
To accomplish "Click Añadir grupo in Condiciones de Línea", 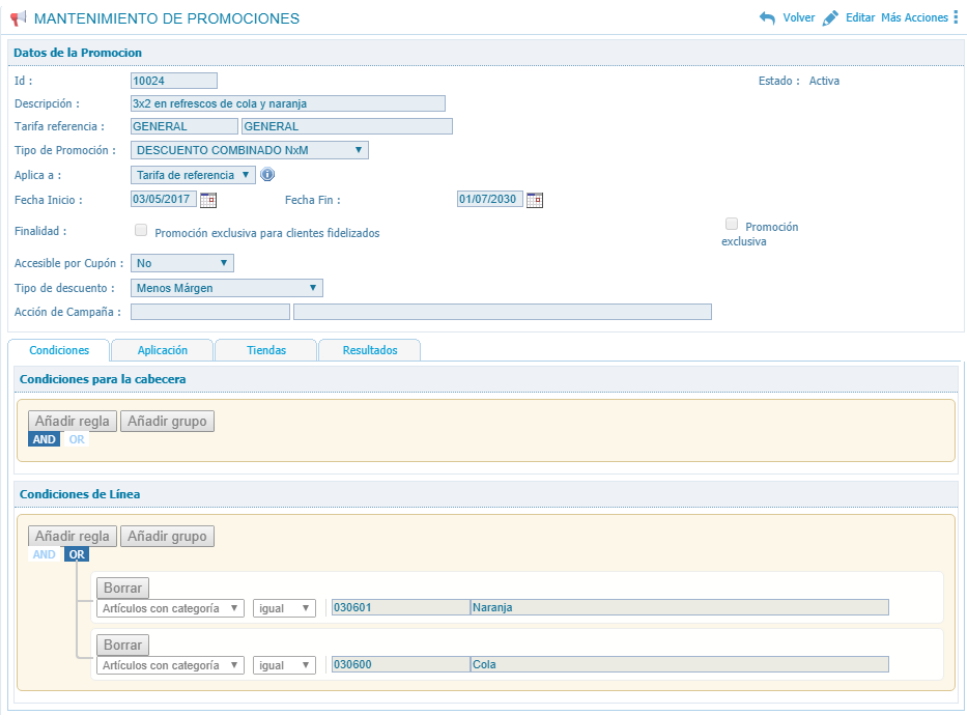I will pyautogui.click(x=167, y=536).
